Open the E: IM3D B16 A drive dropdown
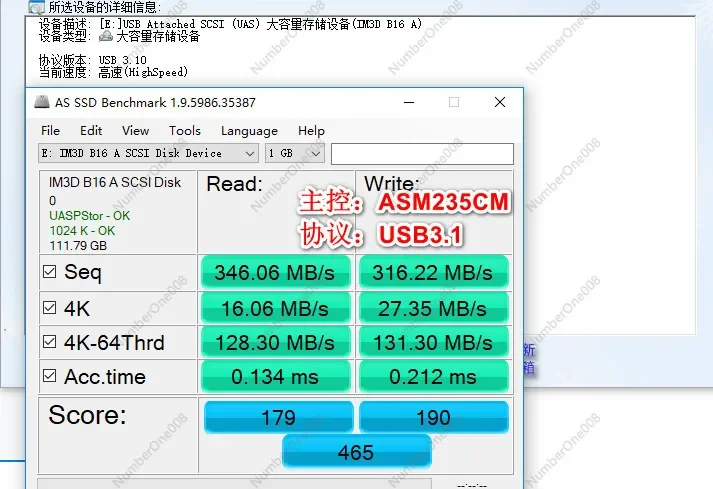The image size is (713, 489). [x=148, y=153]
